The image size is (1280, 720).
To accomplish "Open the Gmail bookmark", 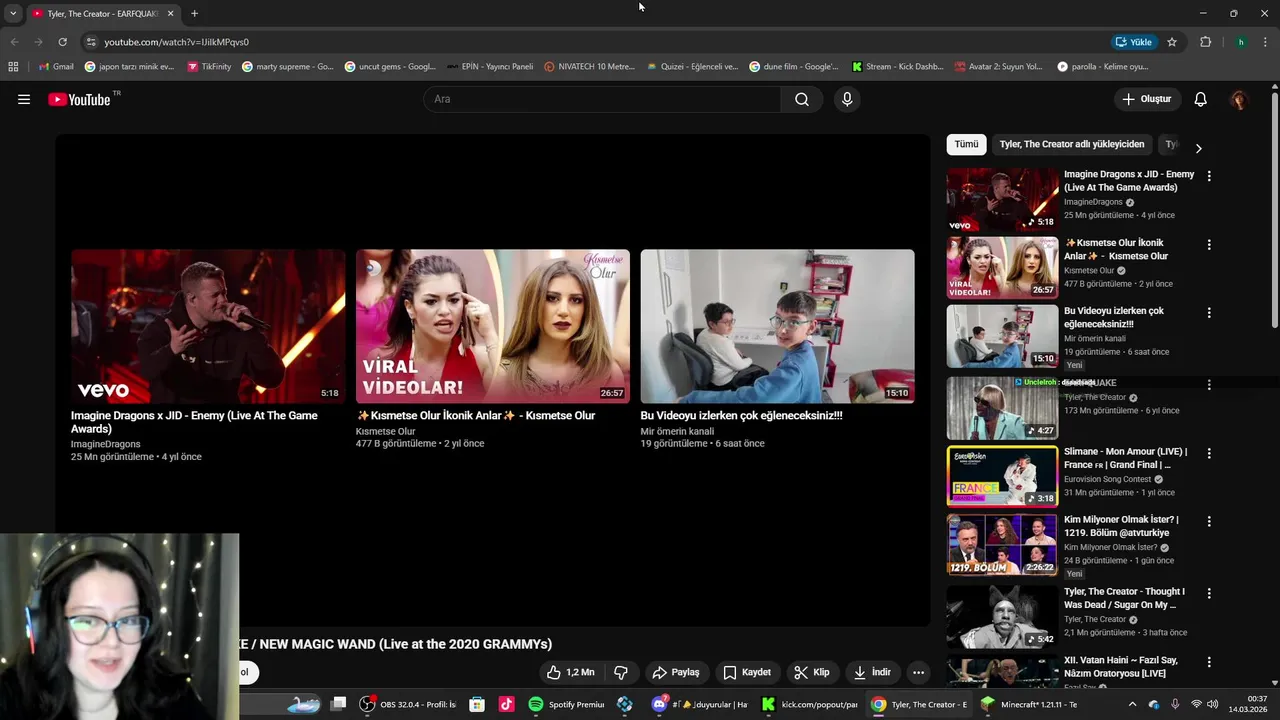I will pyautogui.click(x=55, y=67).
